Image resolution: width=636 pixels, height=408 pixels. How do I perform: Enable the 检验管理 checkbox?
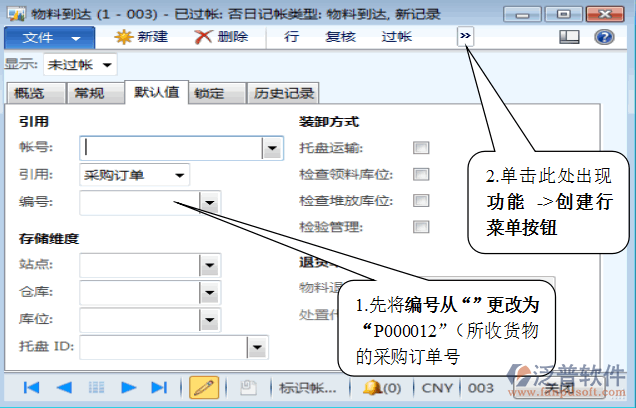tap(421, 227)
